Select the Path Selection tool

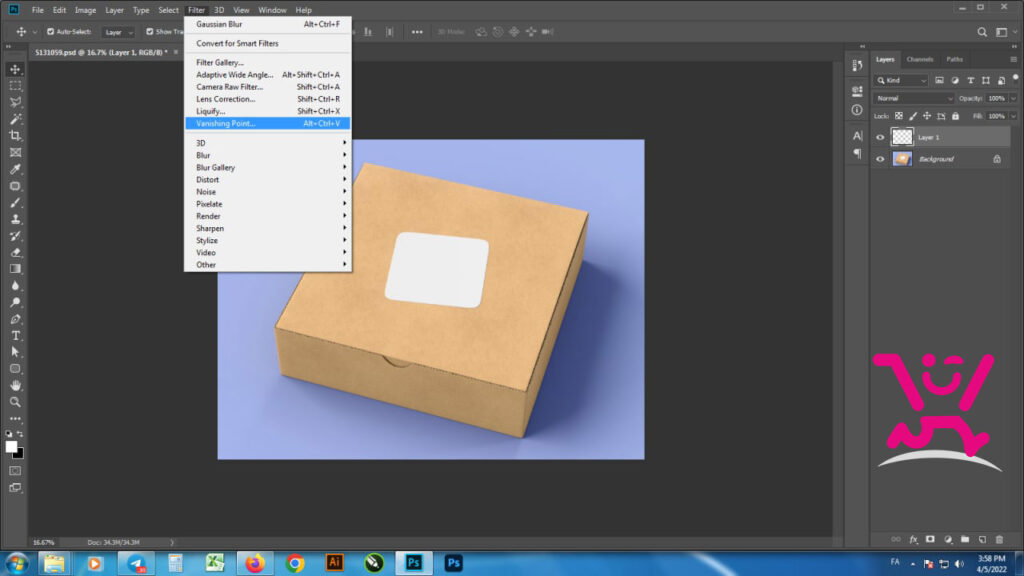[x=15, y=352]
